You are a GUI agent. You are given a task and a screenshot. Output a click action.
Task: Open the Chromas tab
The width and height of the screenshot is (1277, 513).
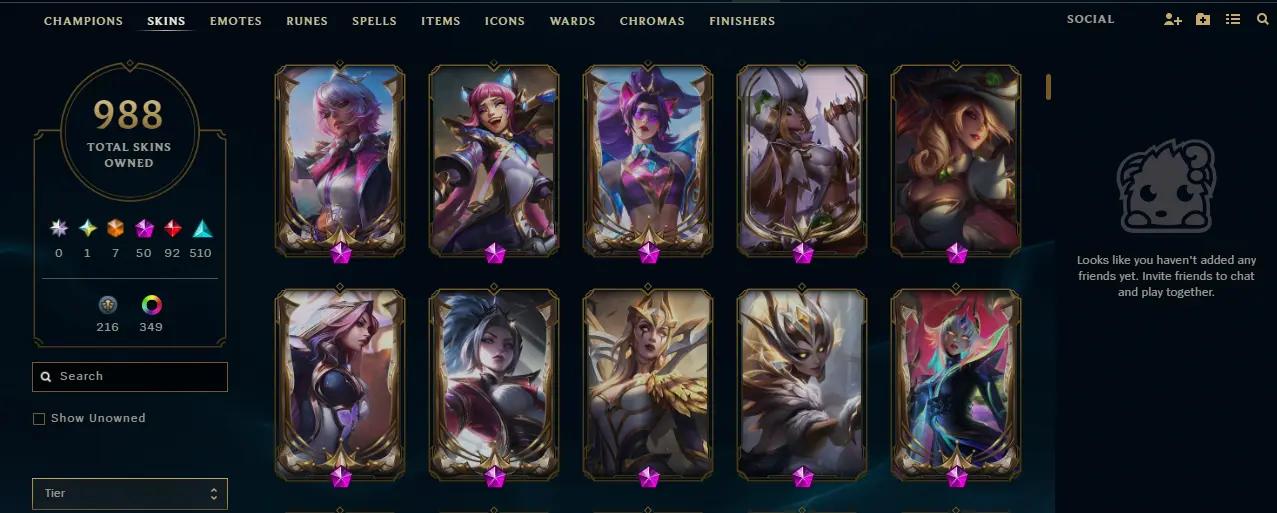tap(652, 21)
